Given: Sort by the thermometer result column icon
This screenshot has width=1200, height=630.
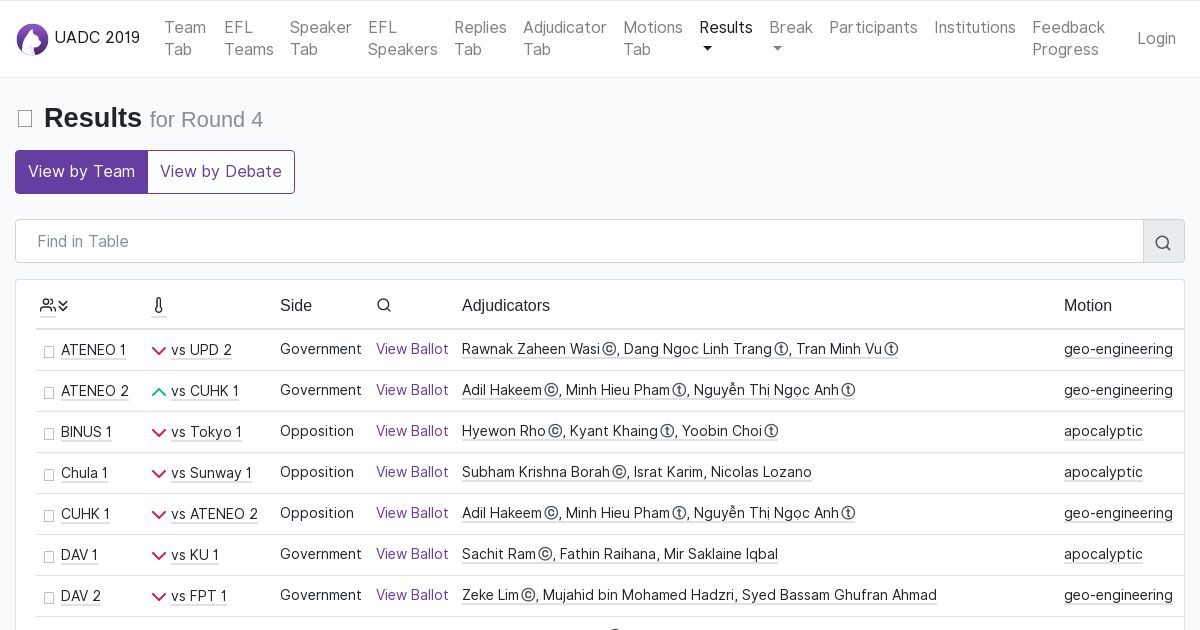Looking at the screenshot, I should pyautogui.click(x=158, y=306).
